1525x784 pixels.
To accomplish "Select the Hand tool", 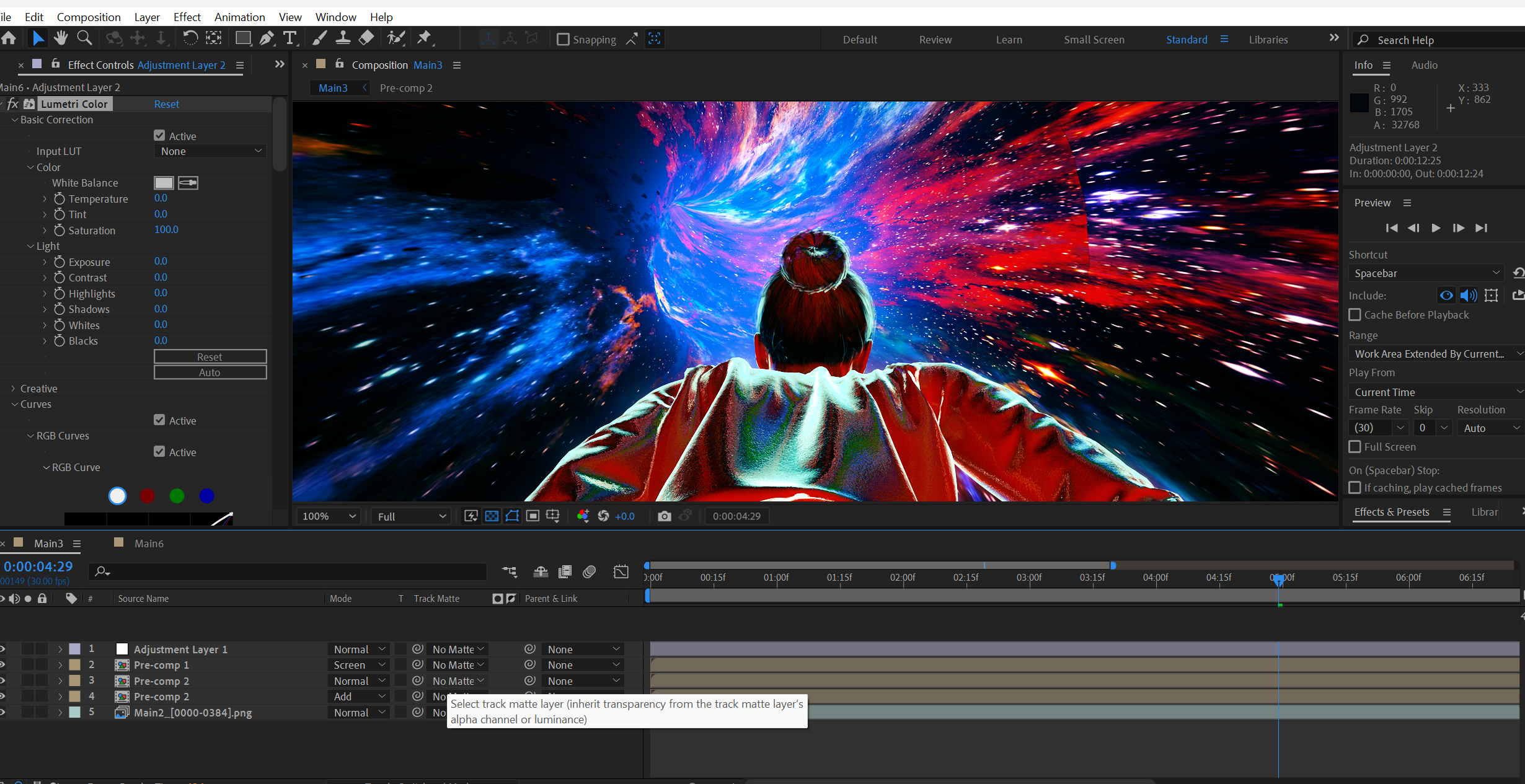I will (61, 38).
